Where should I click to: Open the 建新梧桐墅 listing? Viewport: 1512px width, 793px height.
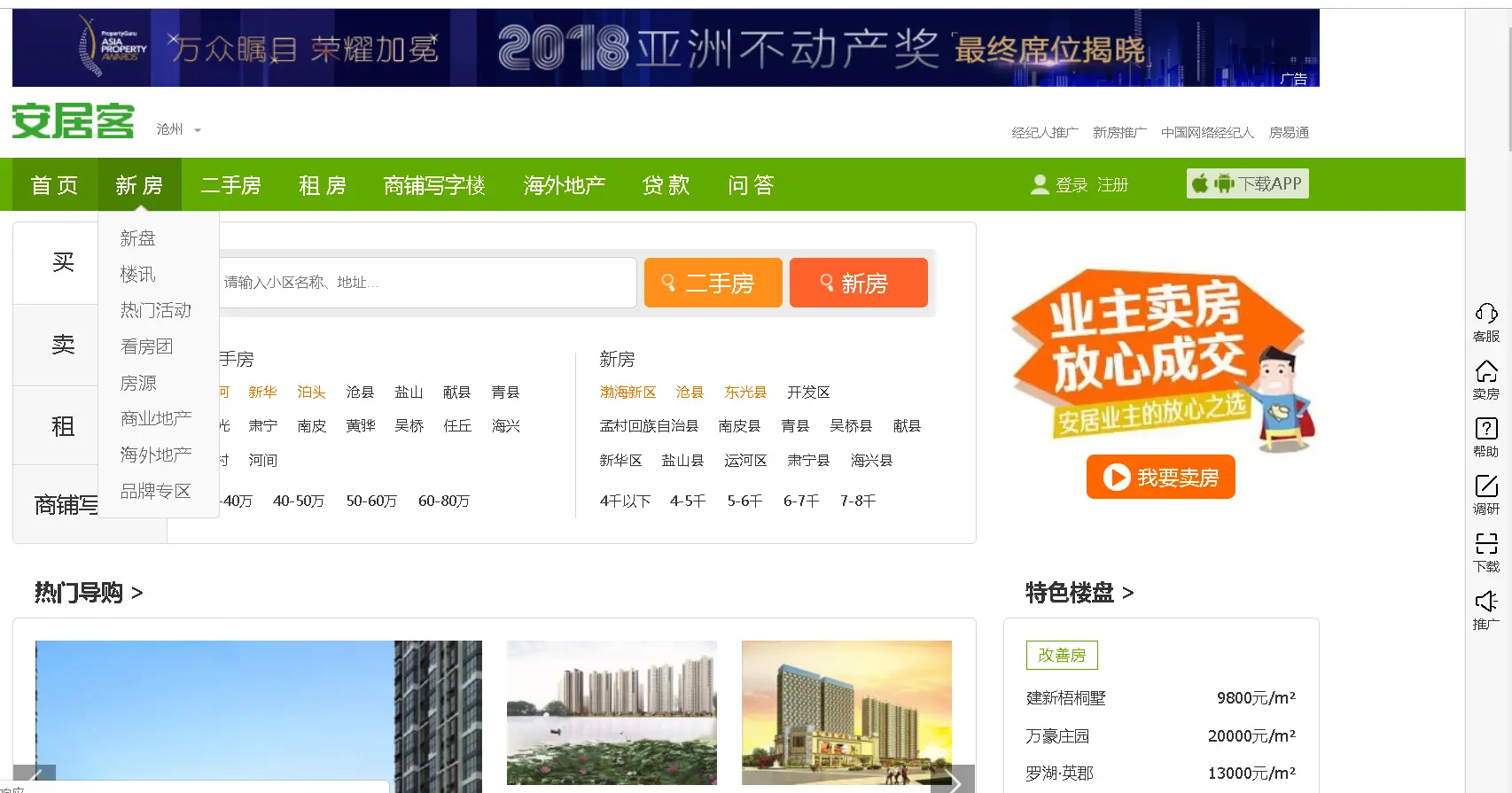(x=1066, y=698)
